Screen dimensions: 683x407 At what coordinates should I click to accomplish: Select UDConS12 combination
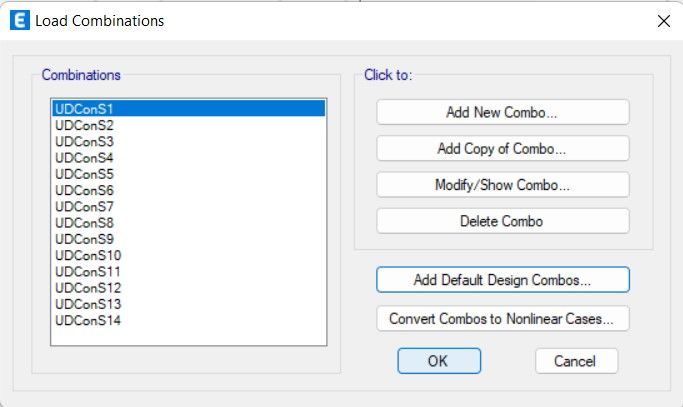click(x=189, y=288)
